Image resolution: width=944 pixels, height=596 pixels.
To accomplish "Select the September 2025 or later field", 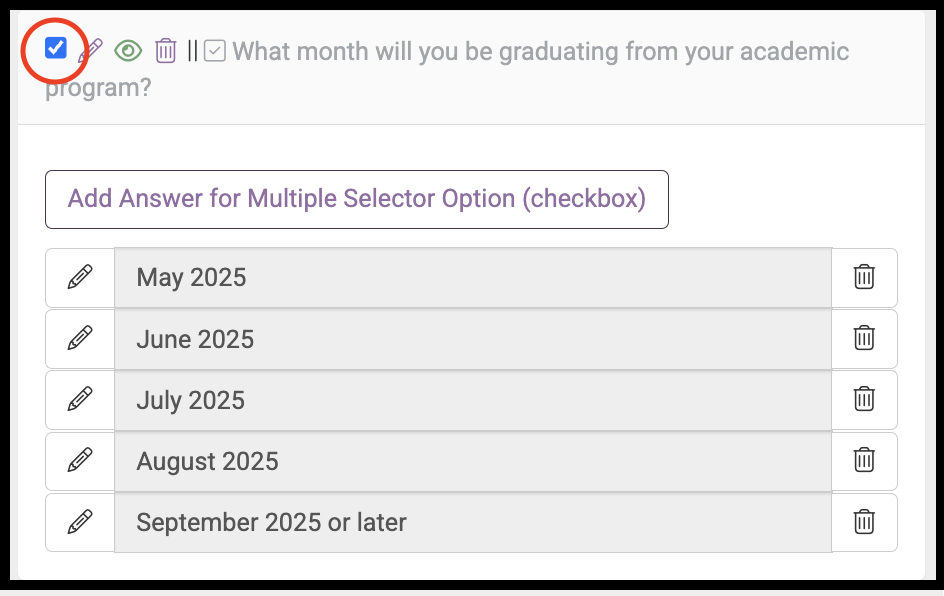I will [x=472, y=522].
